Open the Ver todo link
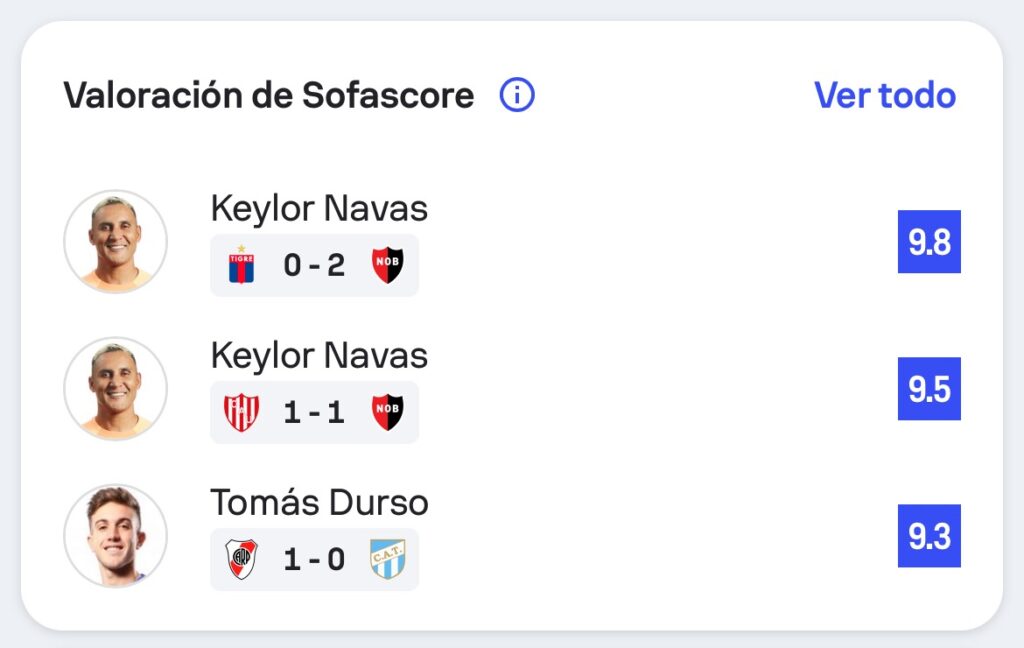The image size is (1024, 648). (885, 96)
